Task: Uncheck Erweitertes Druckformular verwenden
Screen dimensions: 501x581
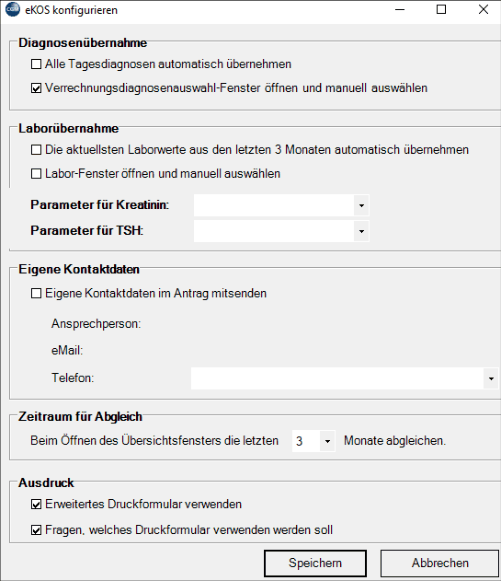Action: tap(36, 504)
